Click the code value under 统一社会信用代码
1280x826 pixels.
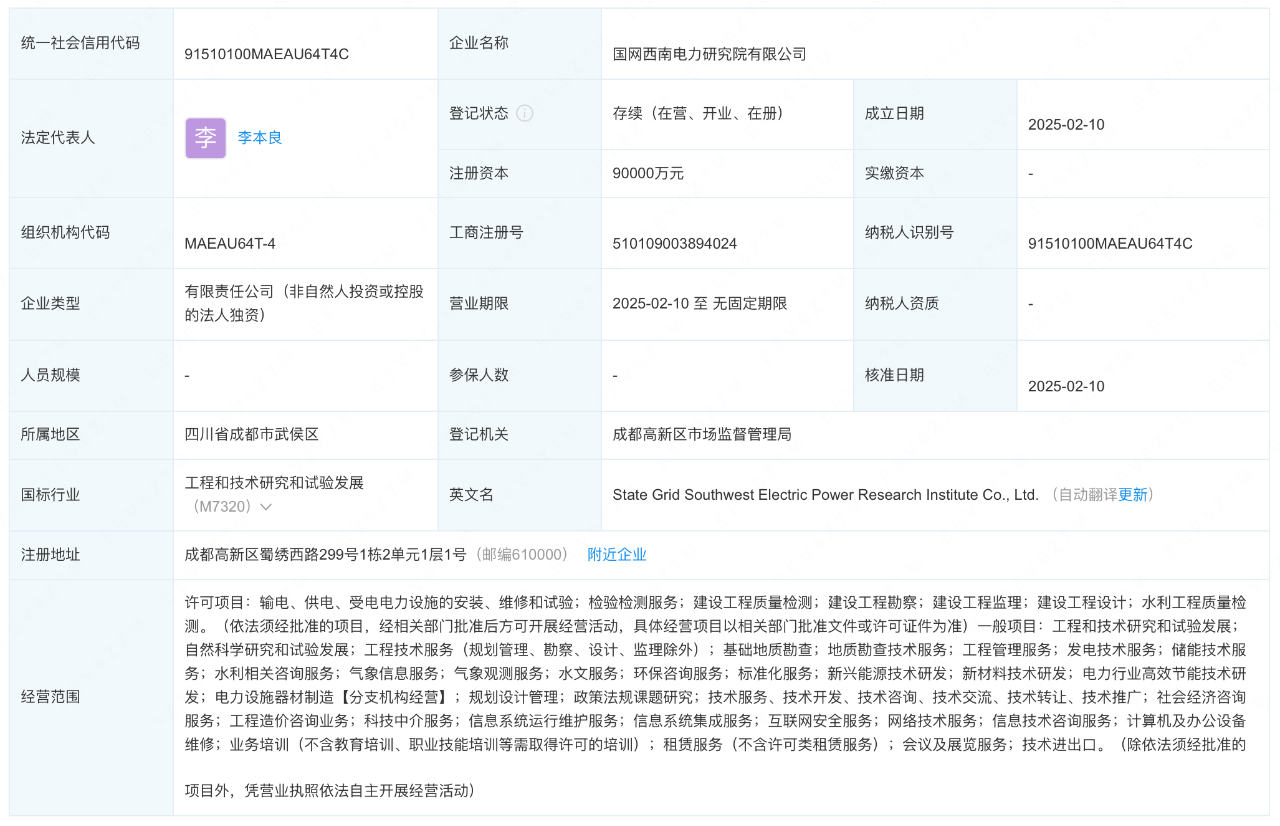(267, 54)
